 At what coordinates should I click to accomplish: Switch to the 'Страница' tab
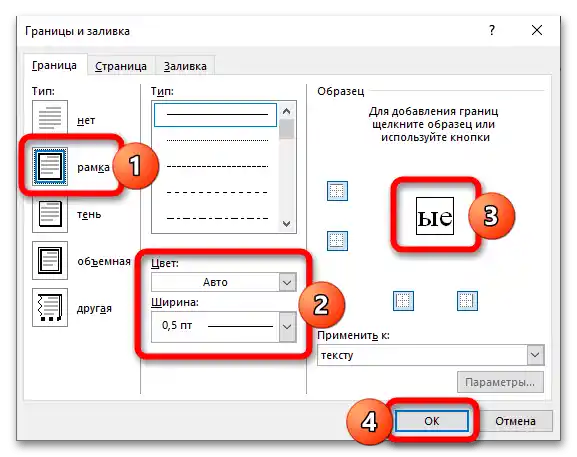pyautogui.click(x=121, y=66)
